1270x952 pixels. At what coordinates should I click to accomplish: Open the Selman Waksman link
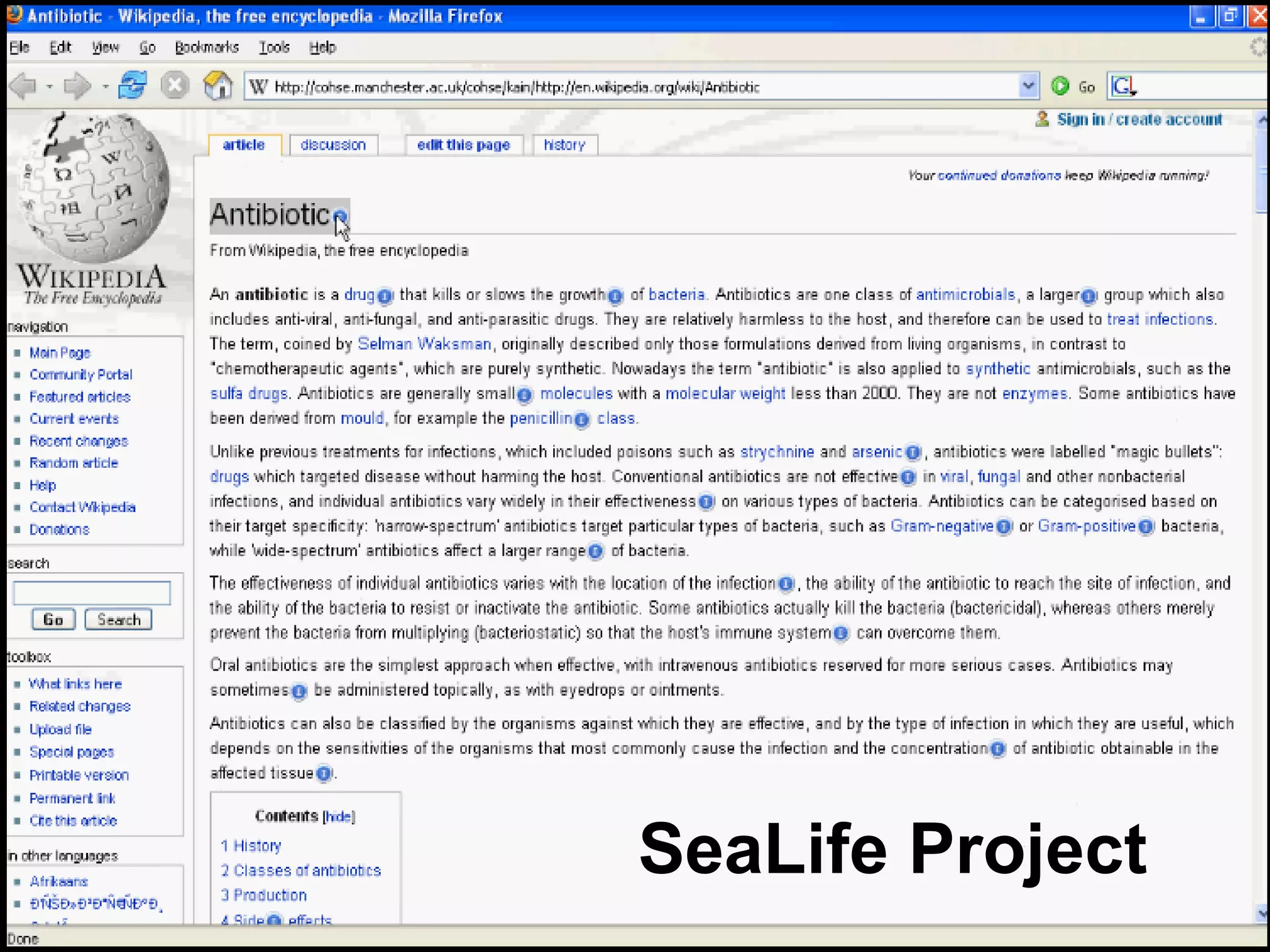(424, 344)
